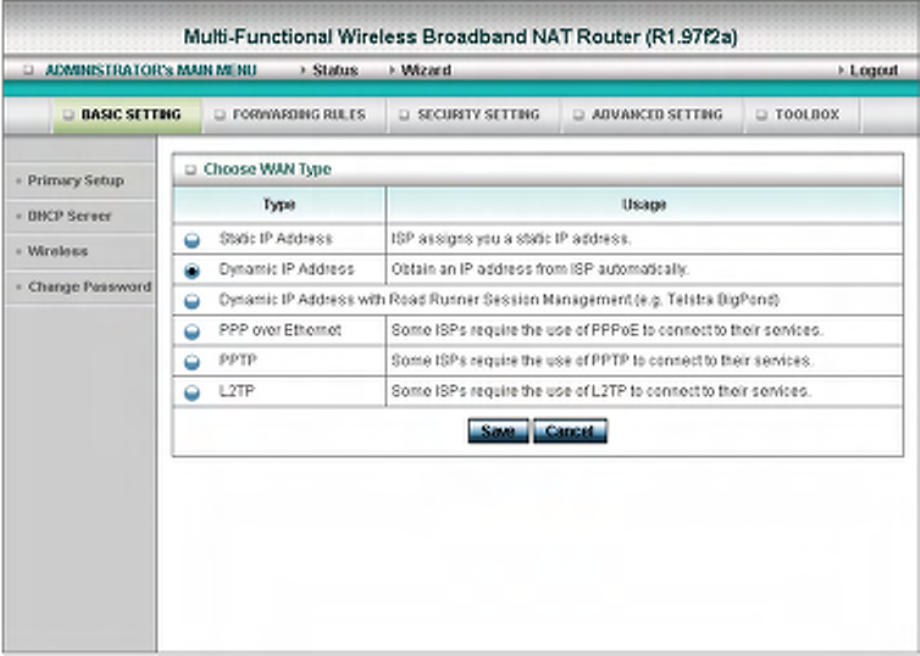Select the PPP over Ethernet radio button
Screen dimensions: 920x656
coord(192,332)
